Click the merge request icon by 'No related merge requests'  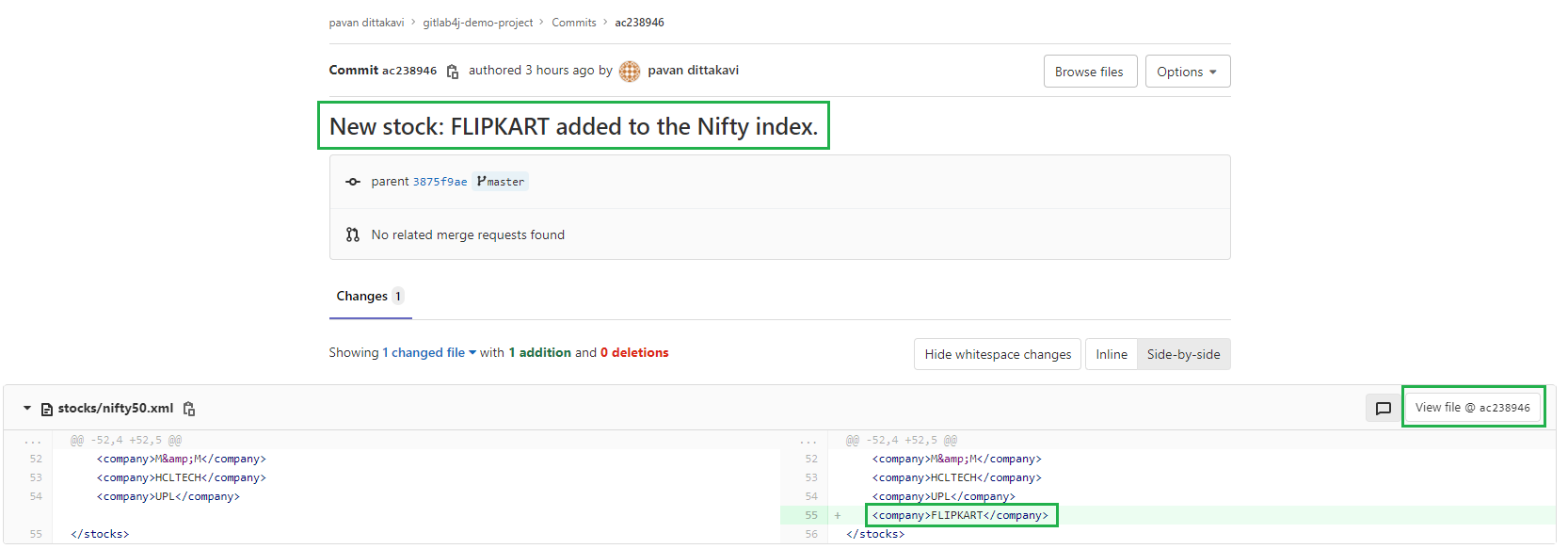pyautogui.click(x=353, y=234)
